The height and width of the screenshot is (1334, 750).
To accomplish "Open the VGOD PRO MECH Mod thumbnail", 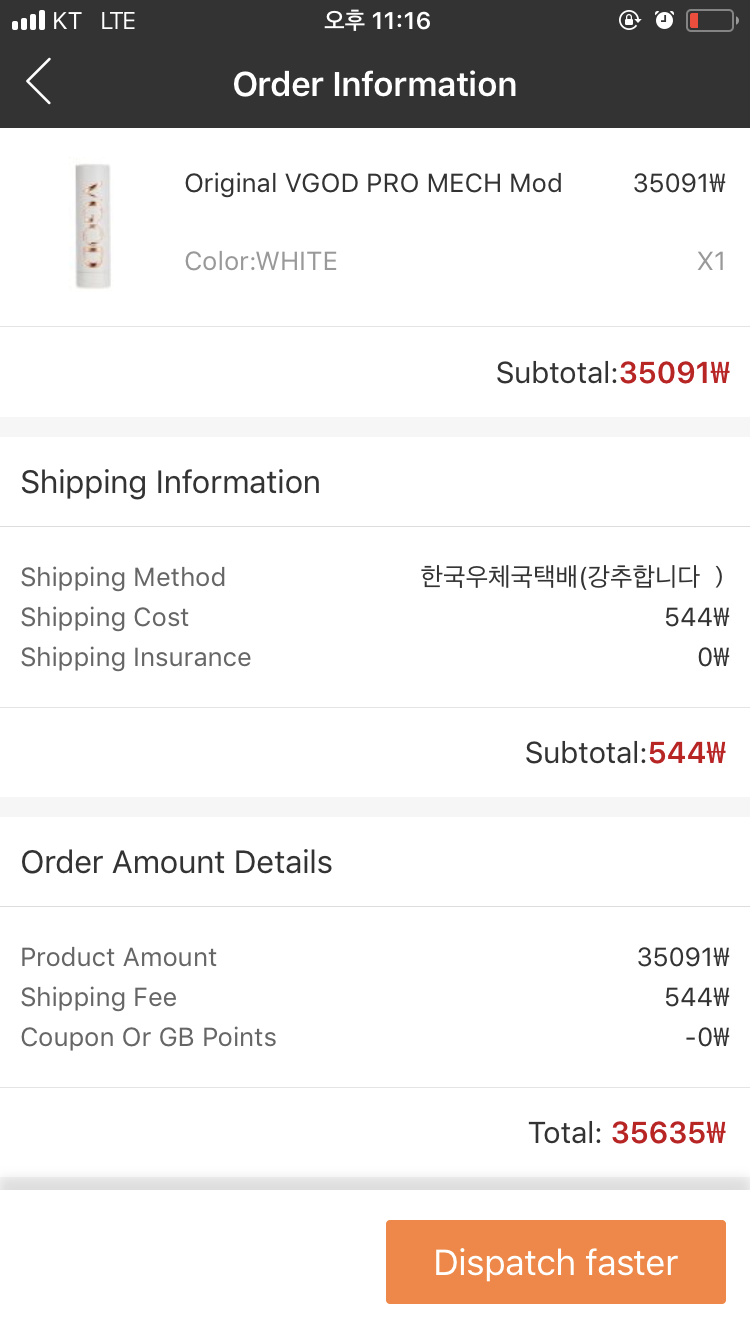I will [x=93, y=226].
